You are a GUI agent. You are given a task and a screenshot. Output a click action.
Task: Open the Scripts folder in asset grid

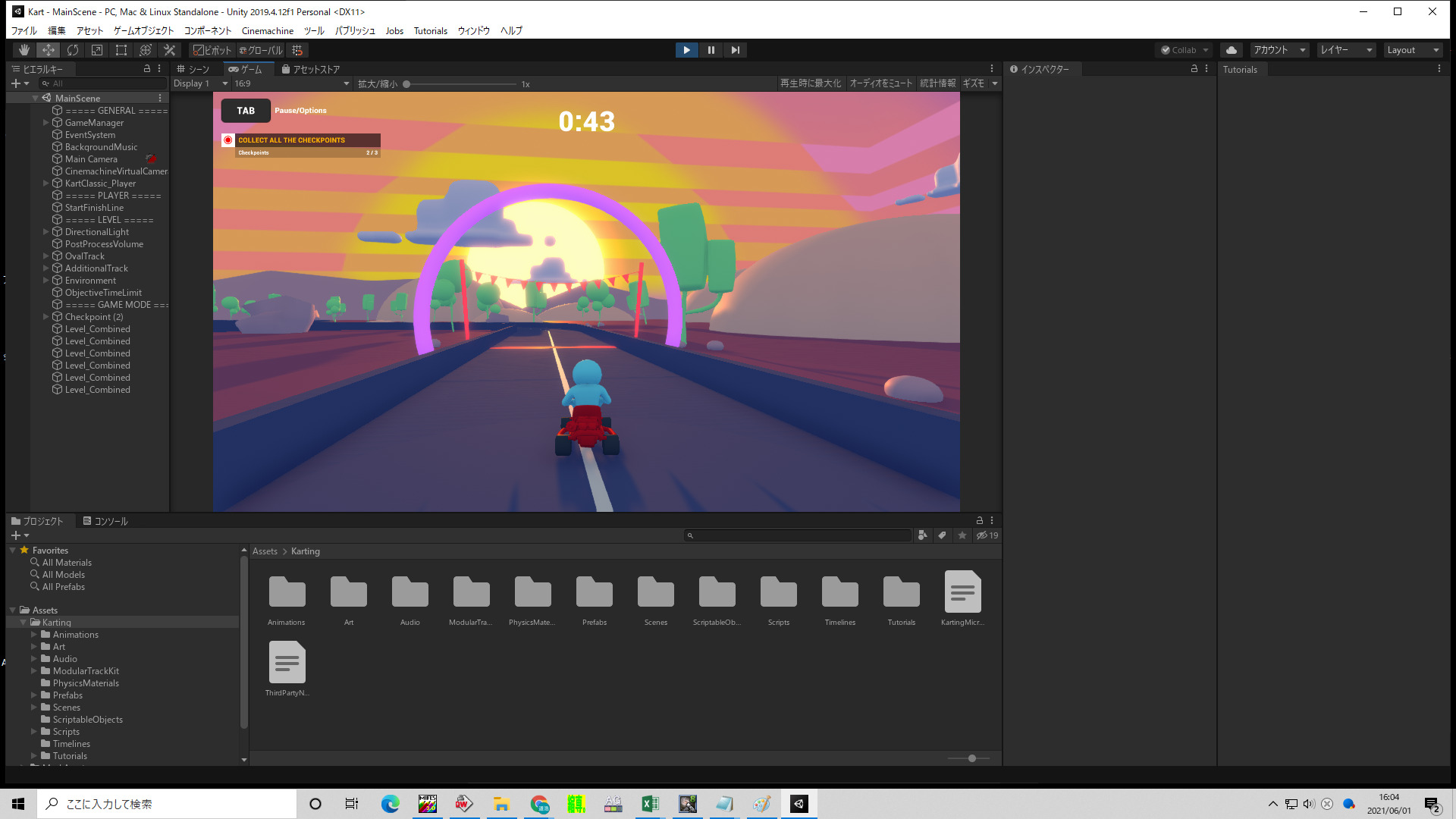pos(778,591)
